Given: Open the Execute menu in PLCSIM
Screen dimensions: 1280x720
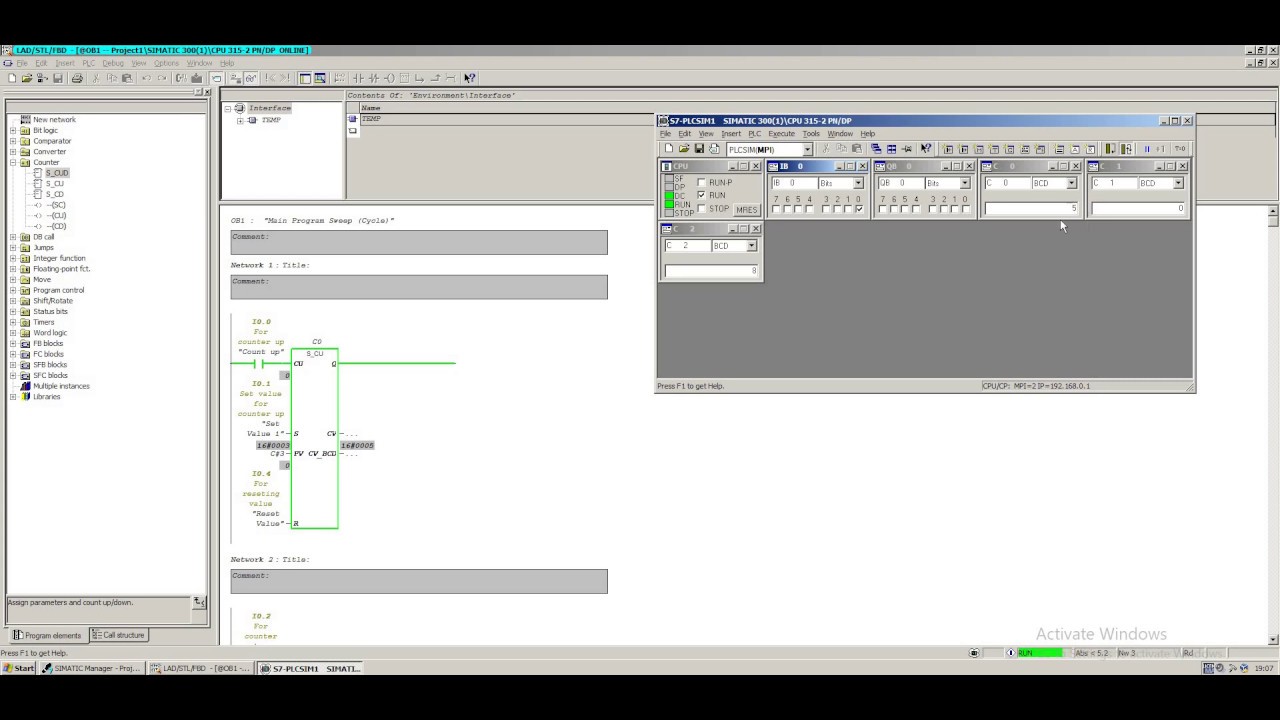Looking at the screenshot, I should [781, 134].
